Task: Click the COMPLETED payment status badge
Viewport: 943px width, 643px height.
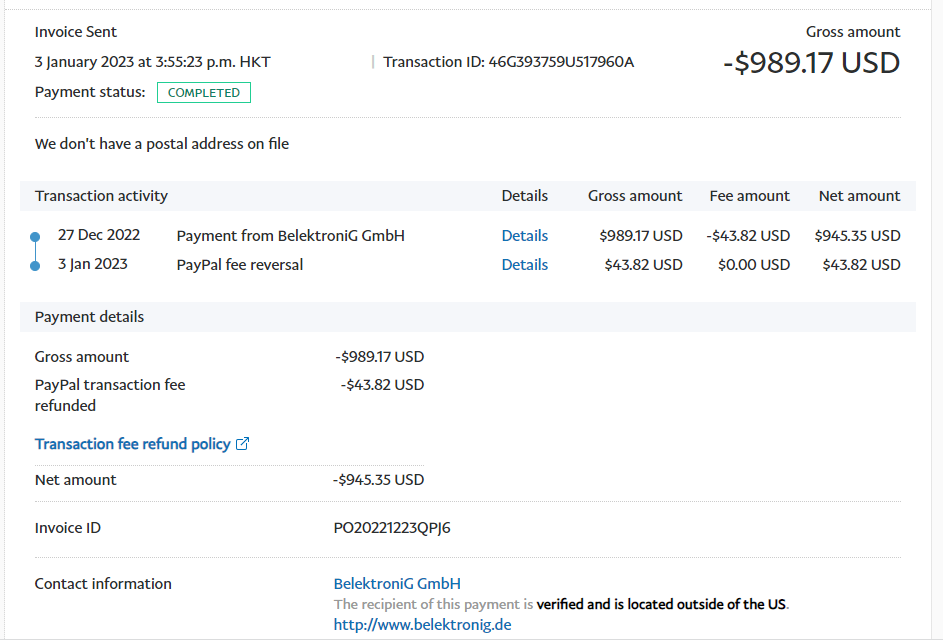Action: pos(203,93)
